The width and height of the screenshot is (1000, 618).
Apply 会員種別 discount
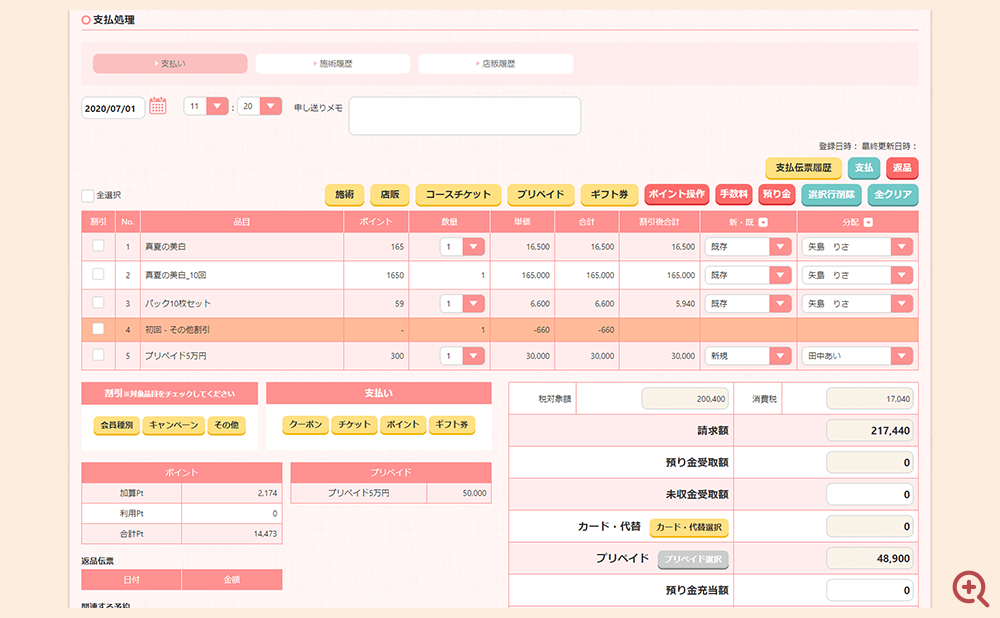[x=117, y=425]
